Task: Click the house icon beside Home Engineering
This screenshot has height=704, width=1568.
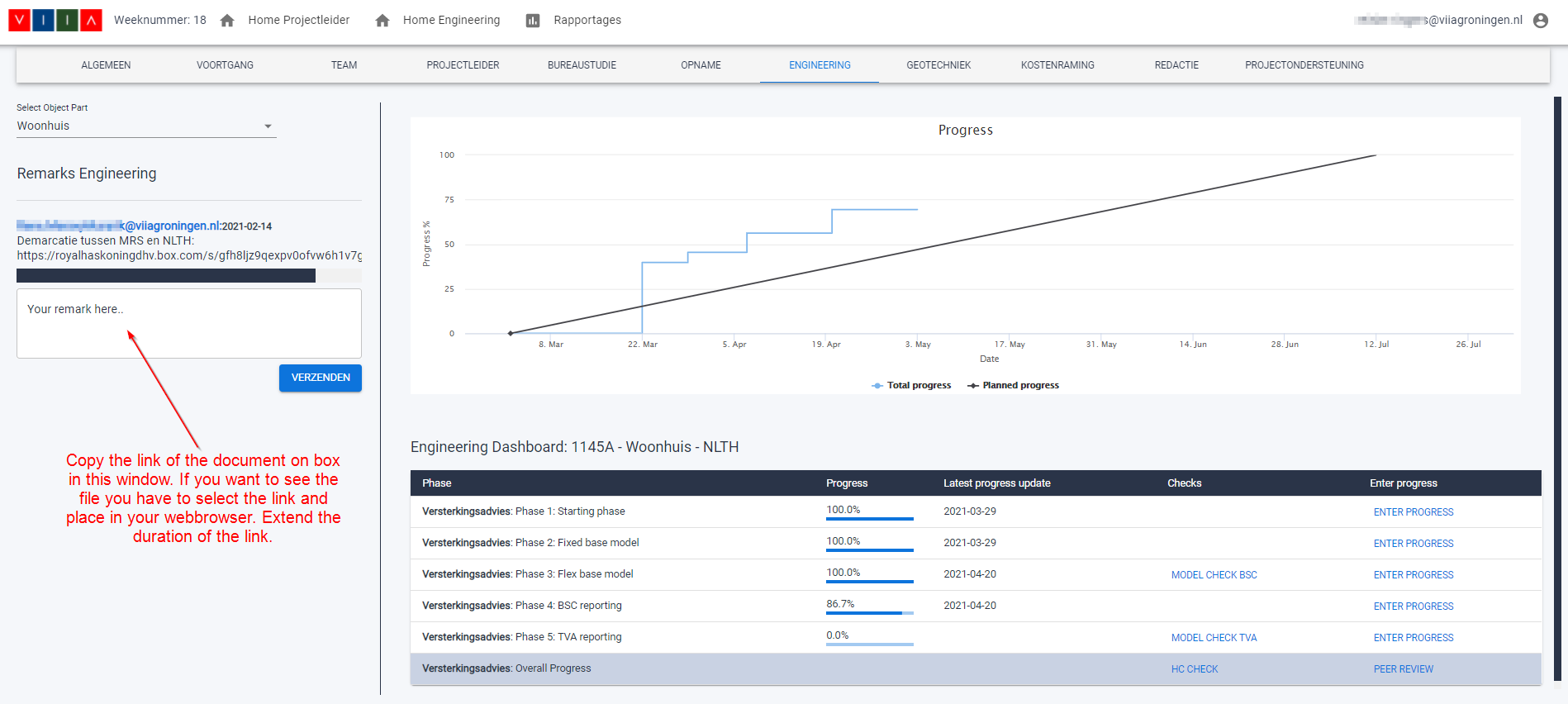Action: click(382, 21)
